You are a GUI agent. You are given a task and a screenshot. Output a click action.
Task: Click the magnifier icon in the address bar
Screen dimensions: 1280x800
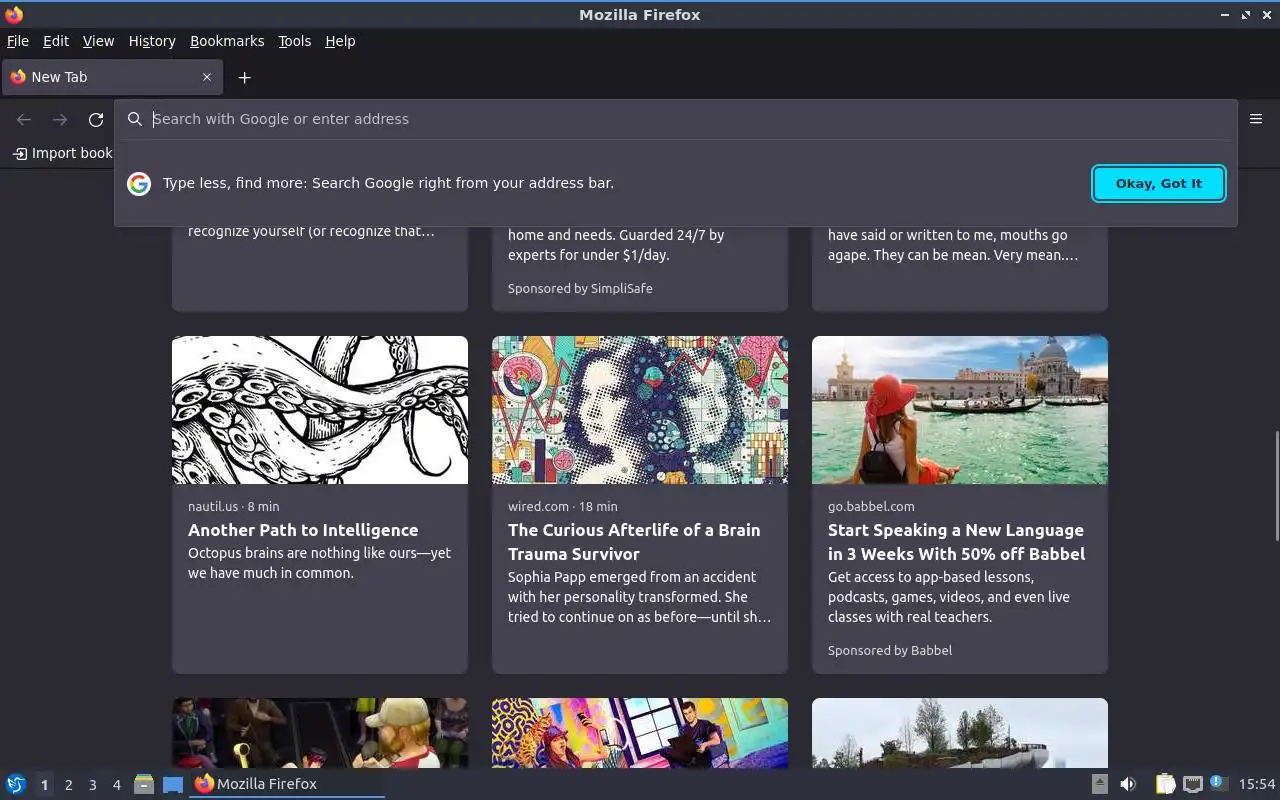tap(135, 119)
